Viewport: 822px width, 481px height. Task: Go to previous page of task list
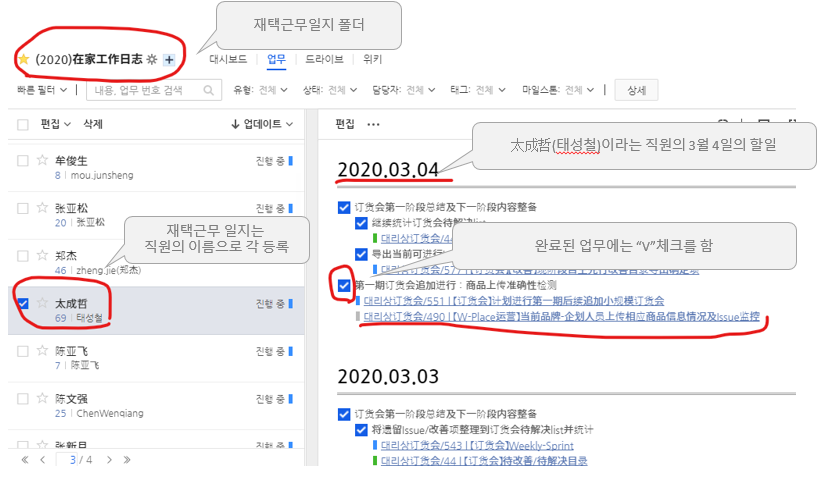pos(42,460)
